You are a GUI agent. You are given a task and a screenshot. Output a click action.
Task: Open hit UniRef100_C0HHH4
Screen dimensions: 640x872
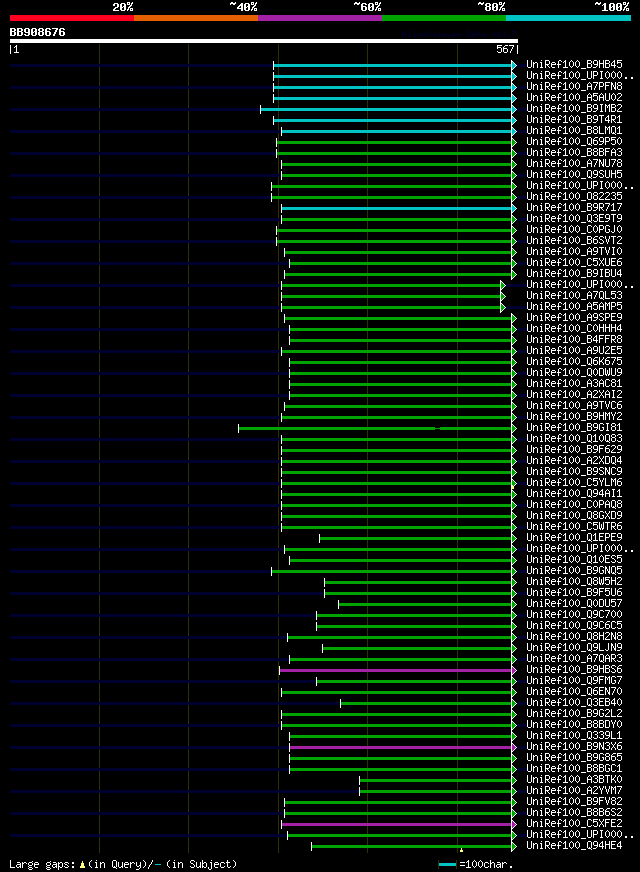point(574,329)
